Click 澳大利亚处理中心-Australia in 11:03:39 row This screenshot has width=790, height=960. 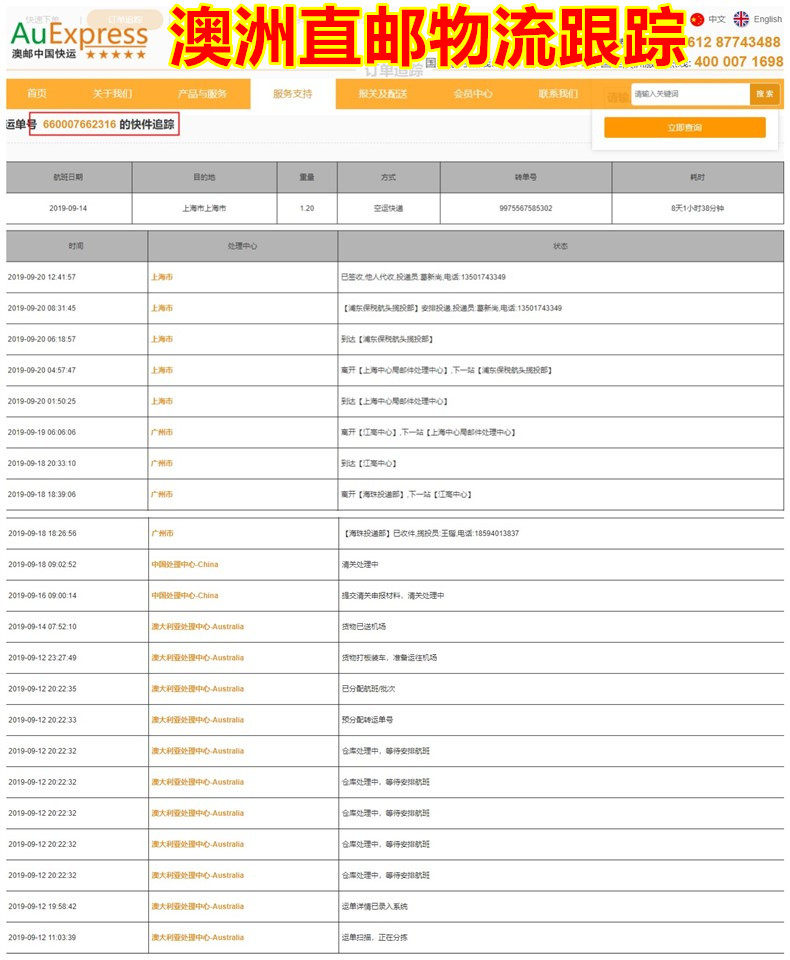click(x=198, y=938)
